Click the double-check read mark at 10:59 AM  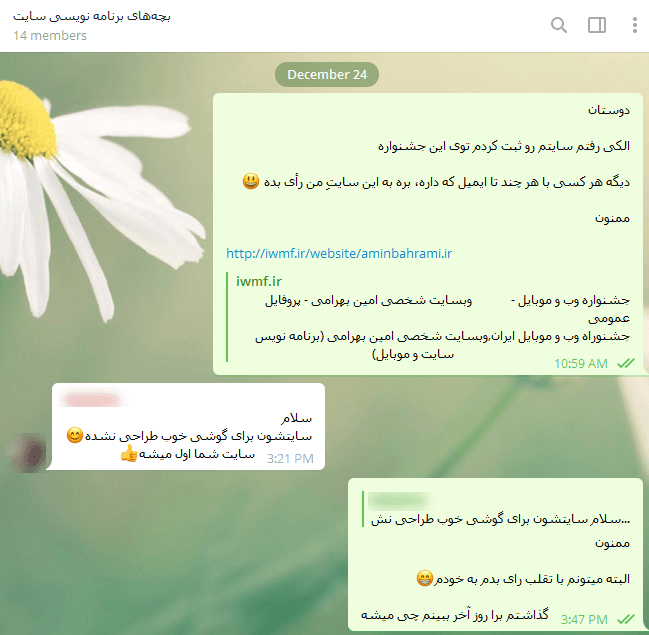pyautogui.click(x=625, y=363)
